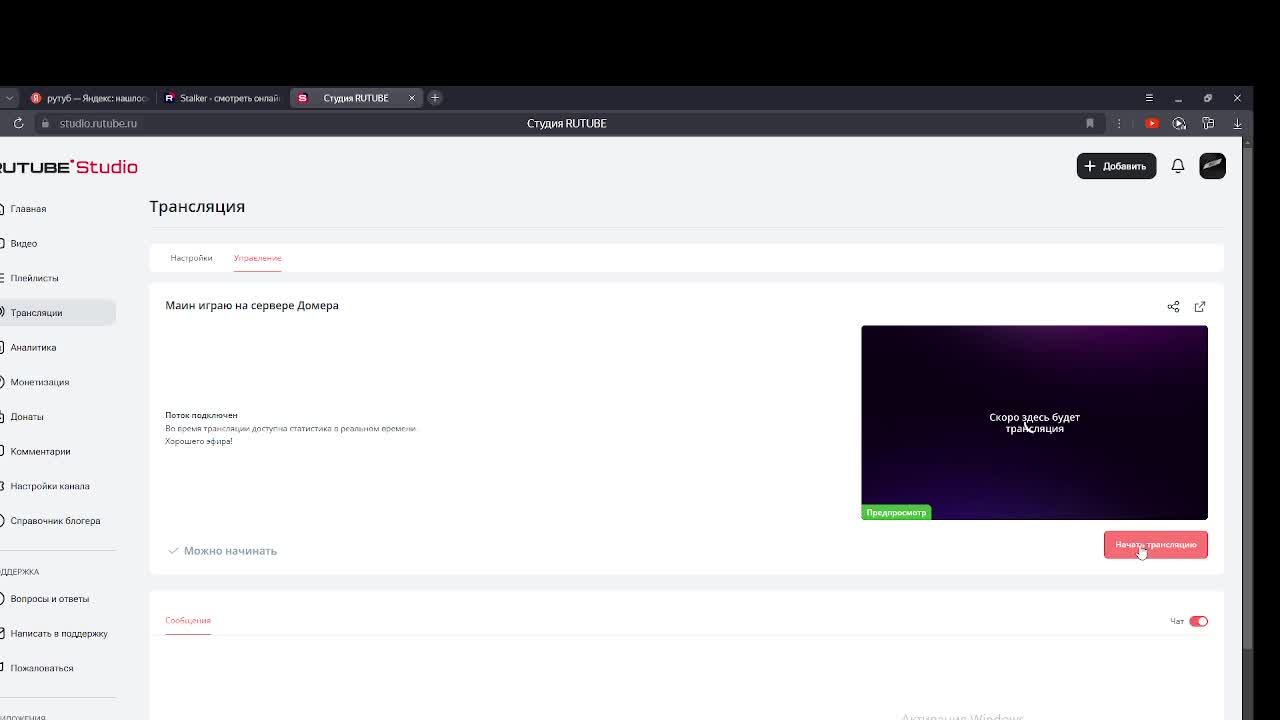Click the red YouTube extension icon
This screenshot has width=1280, height=720.
1152,123
